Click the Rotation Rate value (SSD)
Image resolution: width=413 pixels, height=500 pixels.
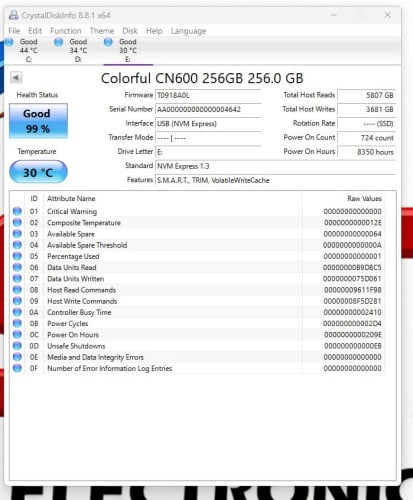[367, 124]
